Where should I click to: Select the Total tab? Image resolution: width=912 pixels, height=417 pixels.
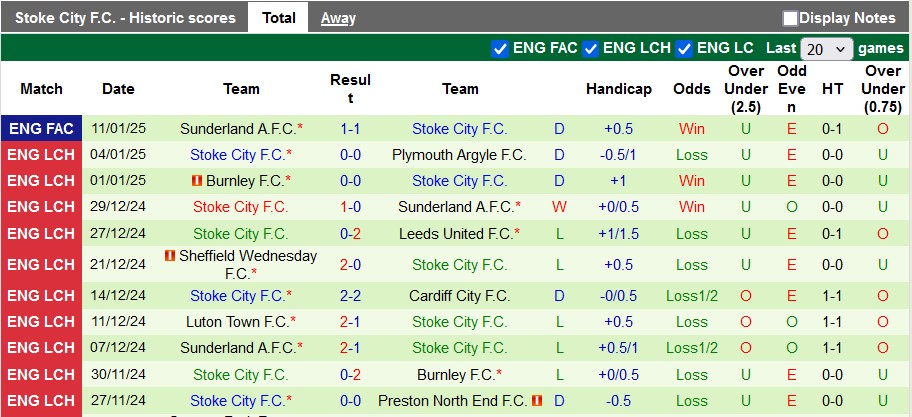point(278,18)
